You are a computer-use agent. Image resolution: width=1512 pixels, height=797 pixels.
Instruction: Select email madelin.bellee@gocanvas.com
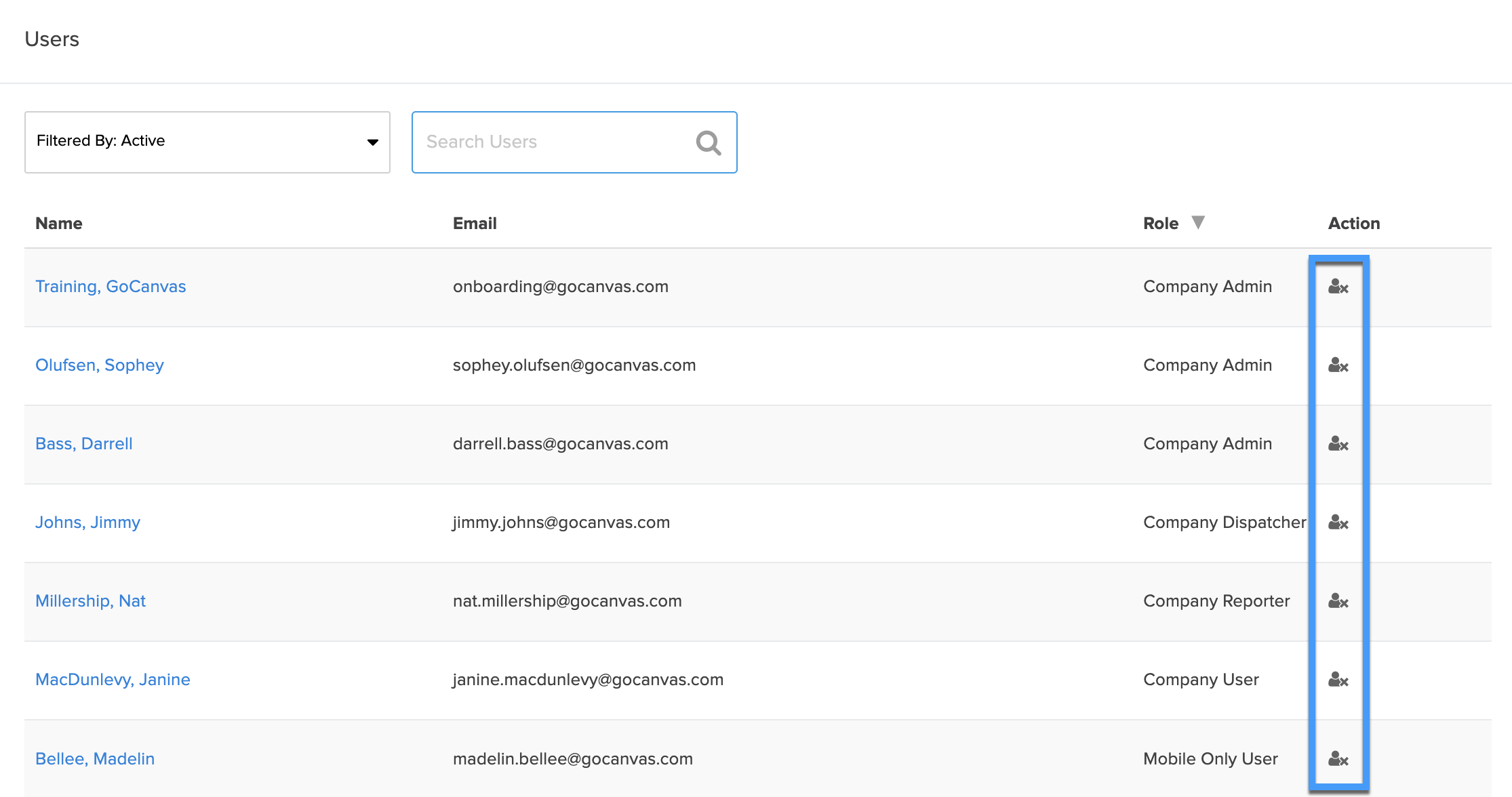click(573, 758)
